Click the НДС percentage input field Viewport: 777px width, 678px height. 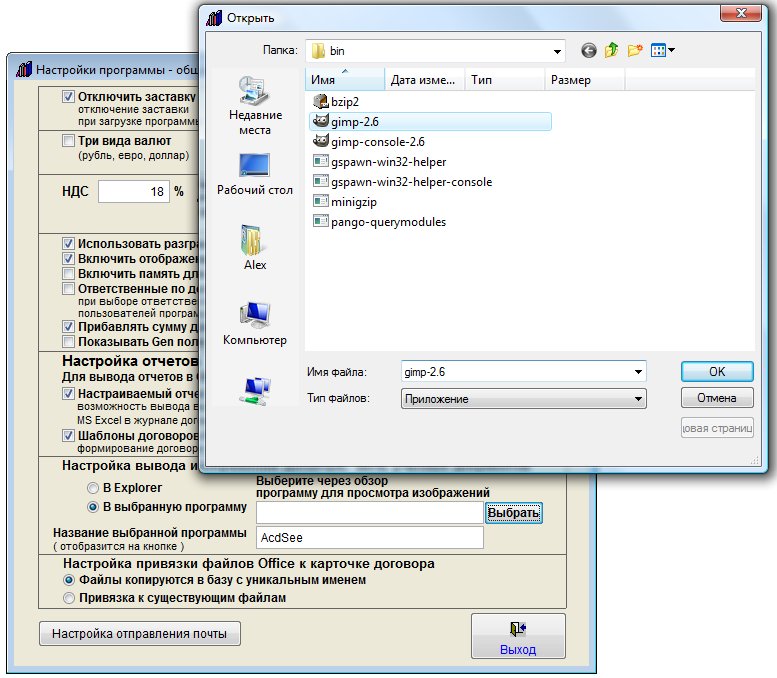pos(134,192)
